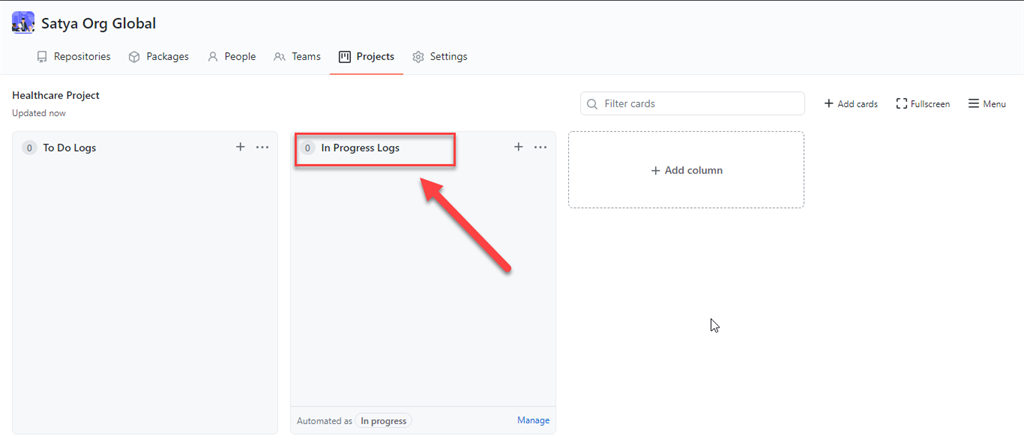
Task: Click the Satya Org Global avatar icon
Action: click(23, 22)
